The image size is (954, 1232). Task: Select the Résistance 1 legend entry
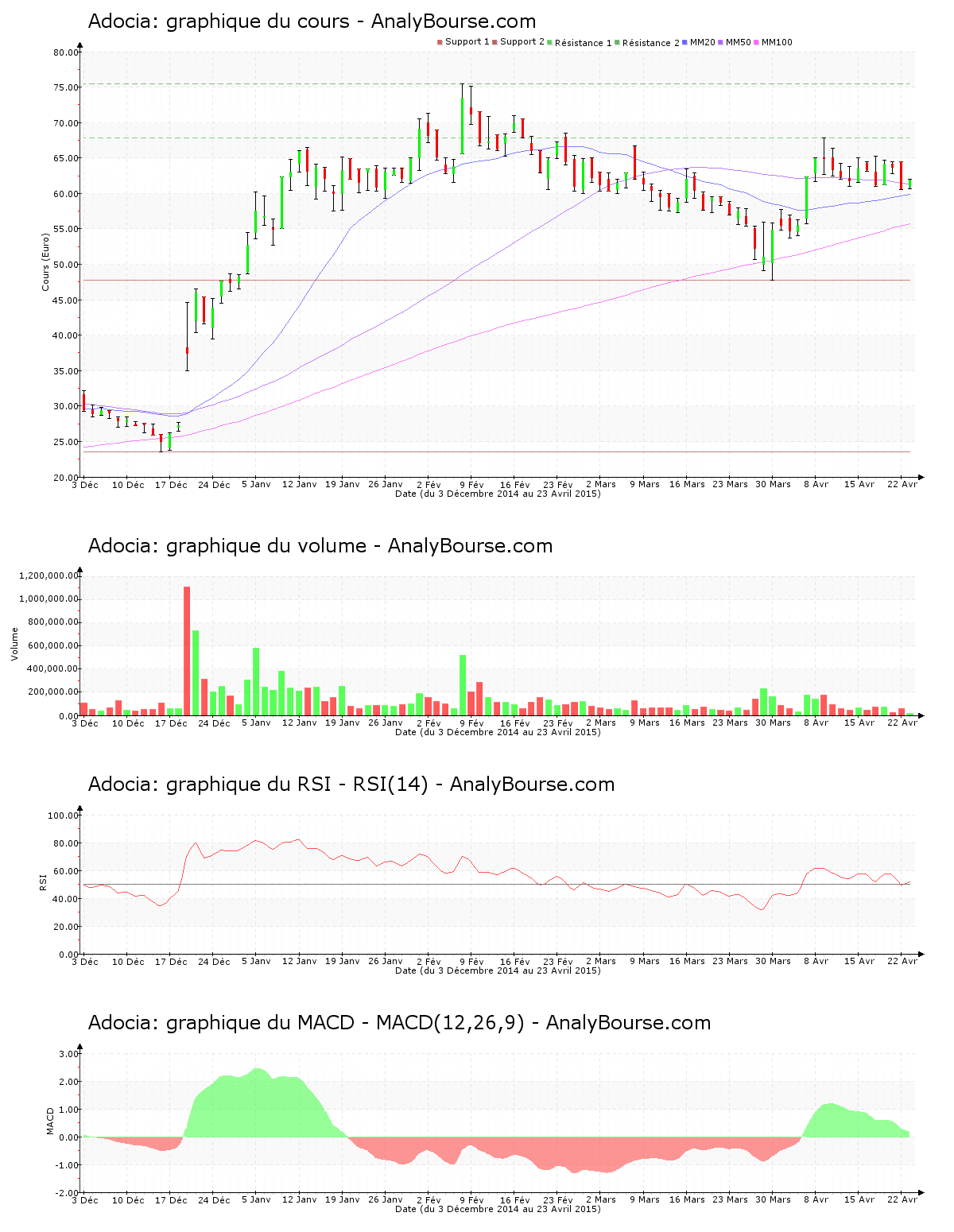pyautogui.click(x=580, y=42)
